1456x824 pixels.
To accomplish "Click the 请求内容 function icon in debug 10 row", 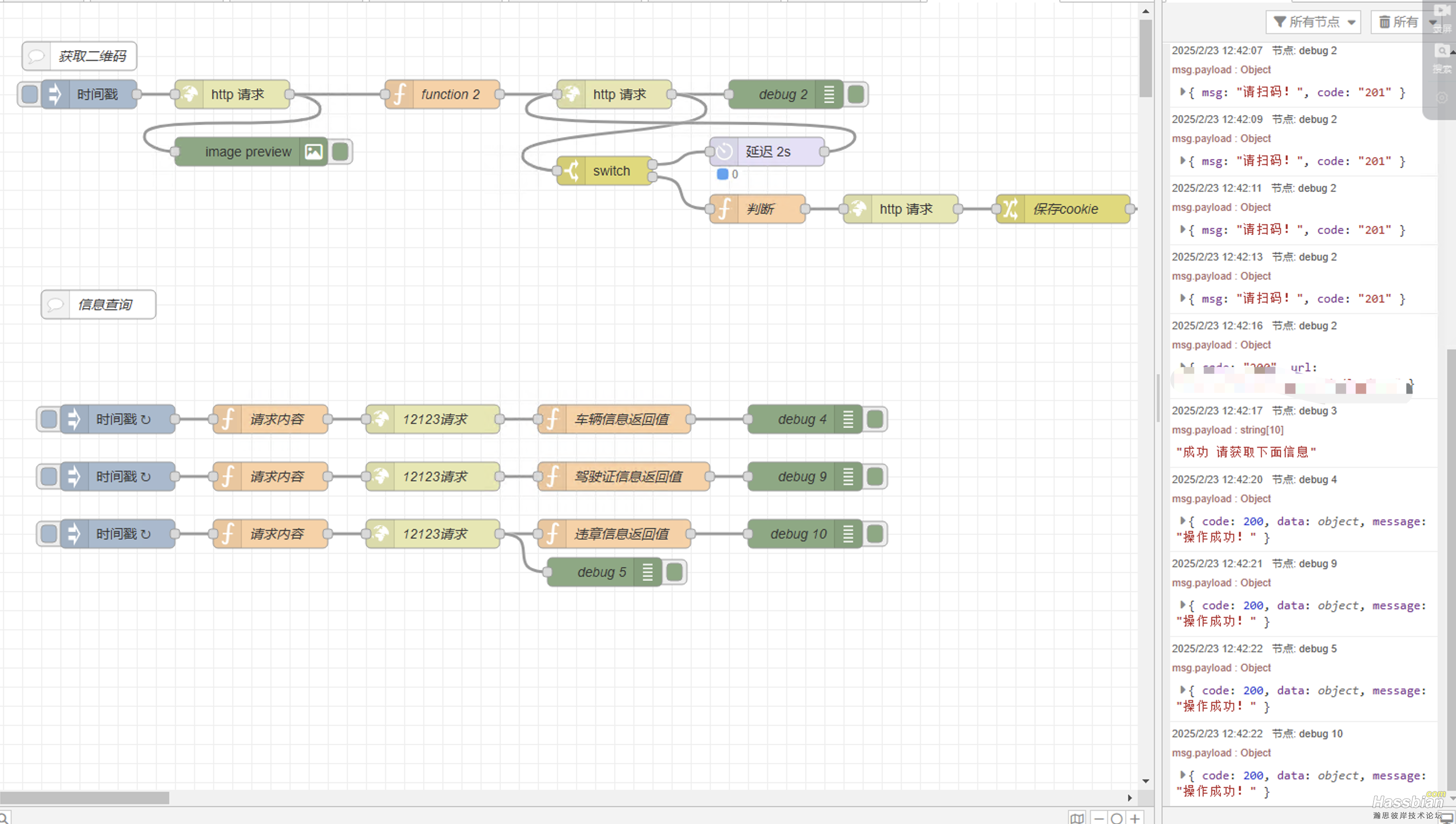I will point(228,534).
